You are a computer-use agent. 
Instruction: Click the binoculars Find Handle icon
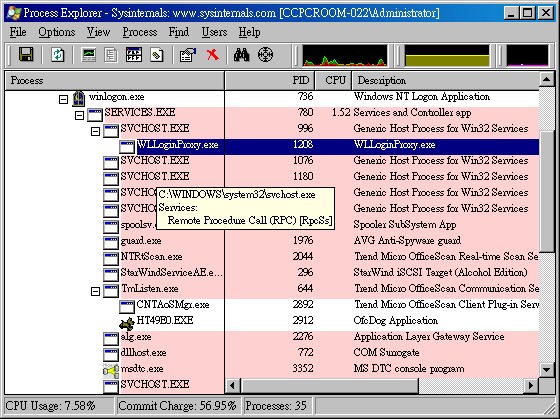pos(241,55)
